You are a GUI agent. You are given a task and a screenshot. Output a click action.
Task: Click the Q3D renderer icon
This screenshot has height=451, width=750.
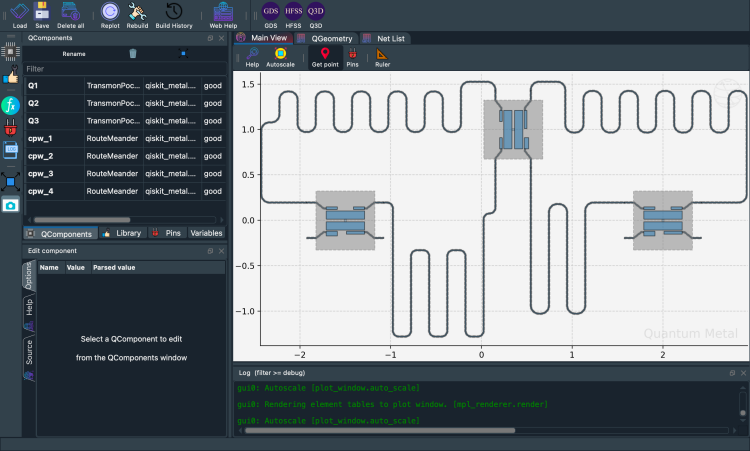[x=315, y=15]
